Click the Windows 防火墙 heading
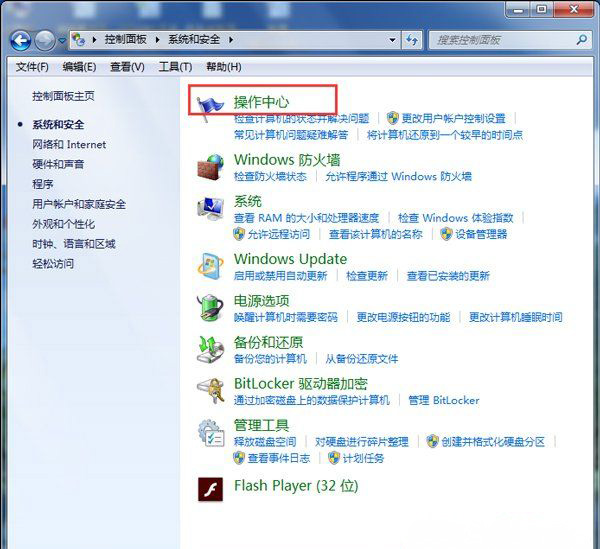600x549 pixels. click(x=287, y=160)
